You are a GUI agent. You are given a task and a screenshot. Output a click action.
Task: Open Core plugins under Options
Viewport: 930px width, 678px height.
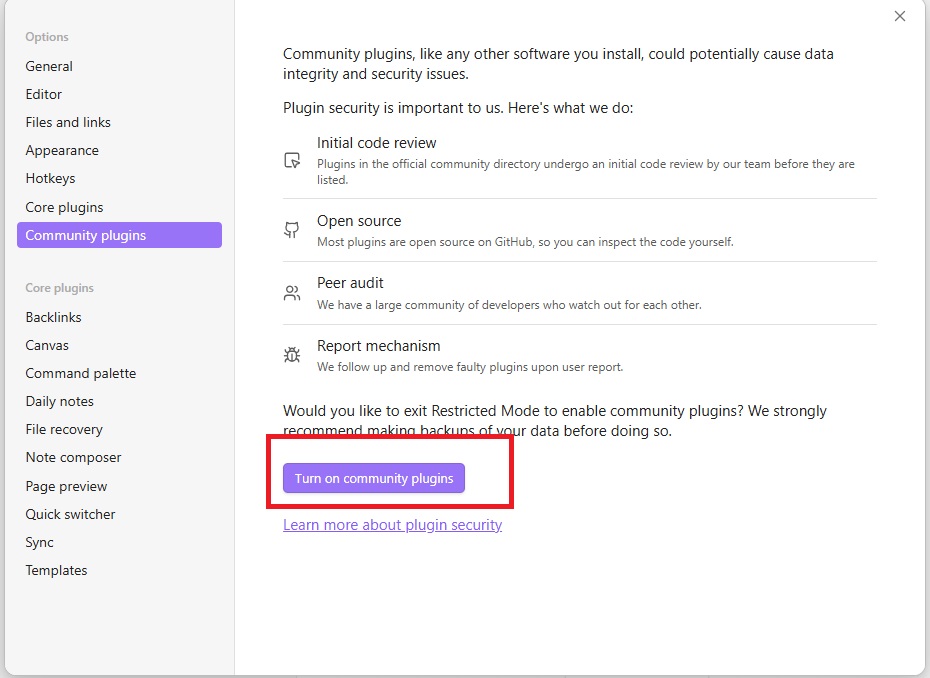tap(64, 207)
